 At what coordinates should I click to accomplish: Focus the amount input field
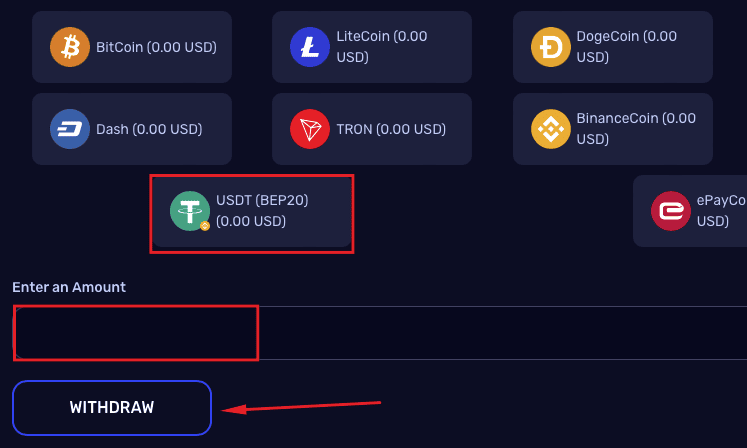click(380, 333)
